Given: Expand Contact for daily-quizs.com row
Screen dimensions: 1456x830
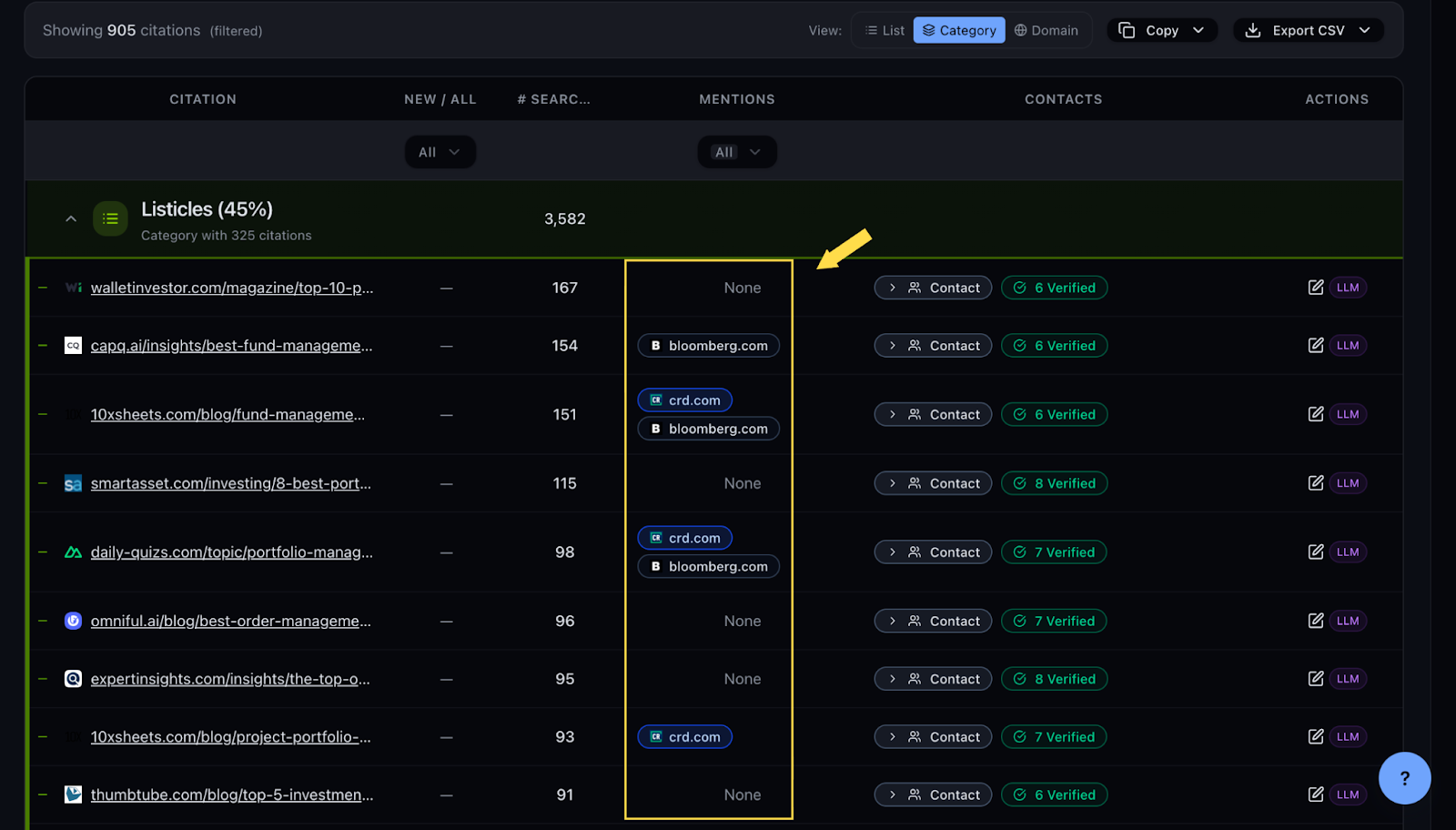Looking at the screenshot, I should [x=933, y=552].
